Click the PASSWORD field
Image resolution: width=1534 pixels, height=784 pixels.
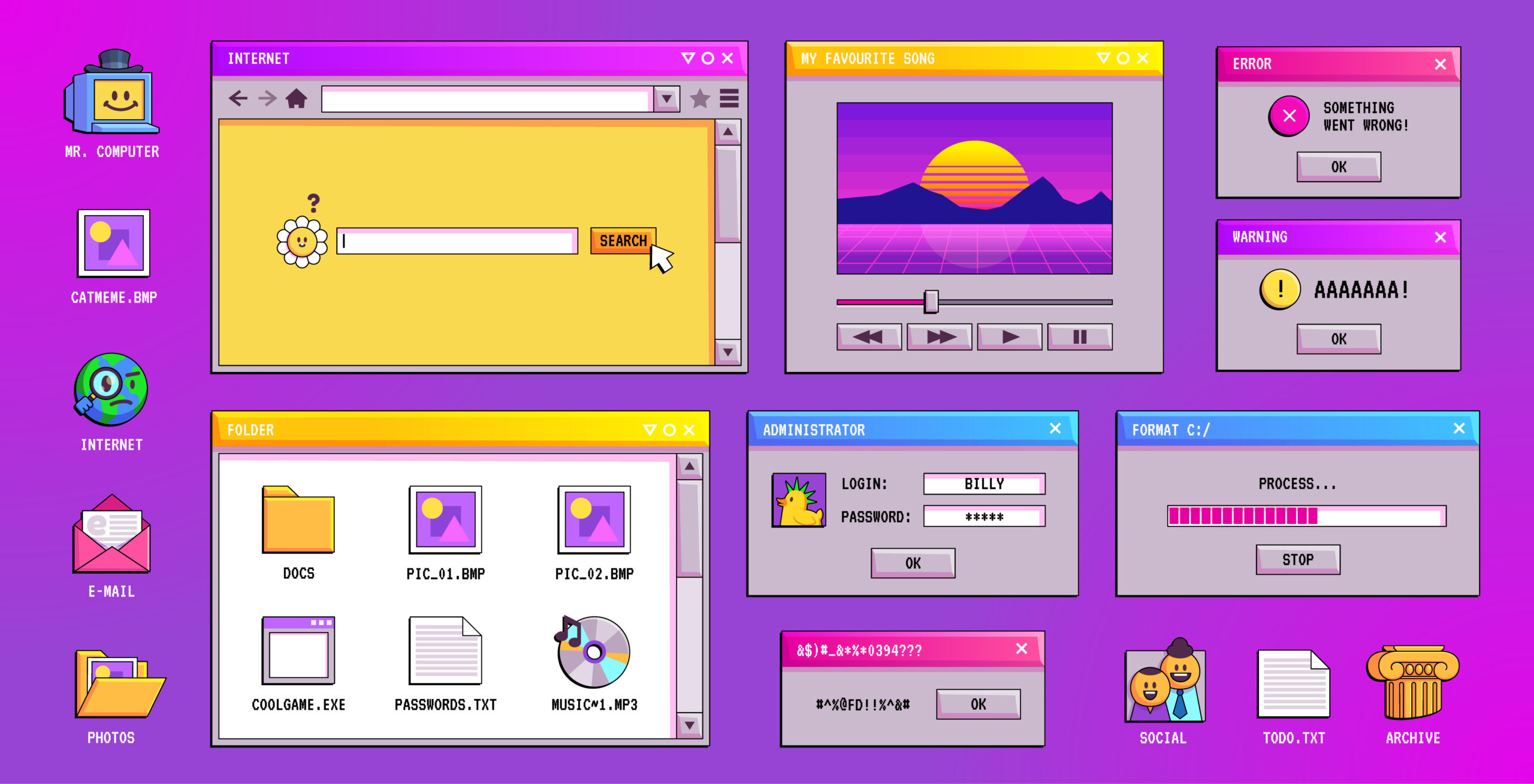pyautogui.click(x=984, y=516)
